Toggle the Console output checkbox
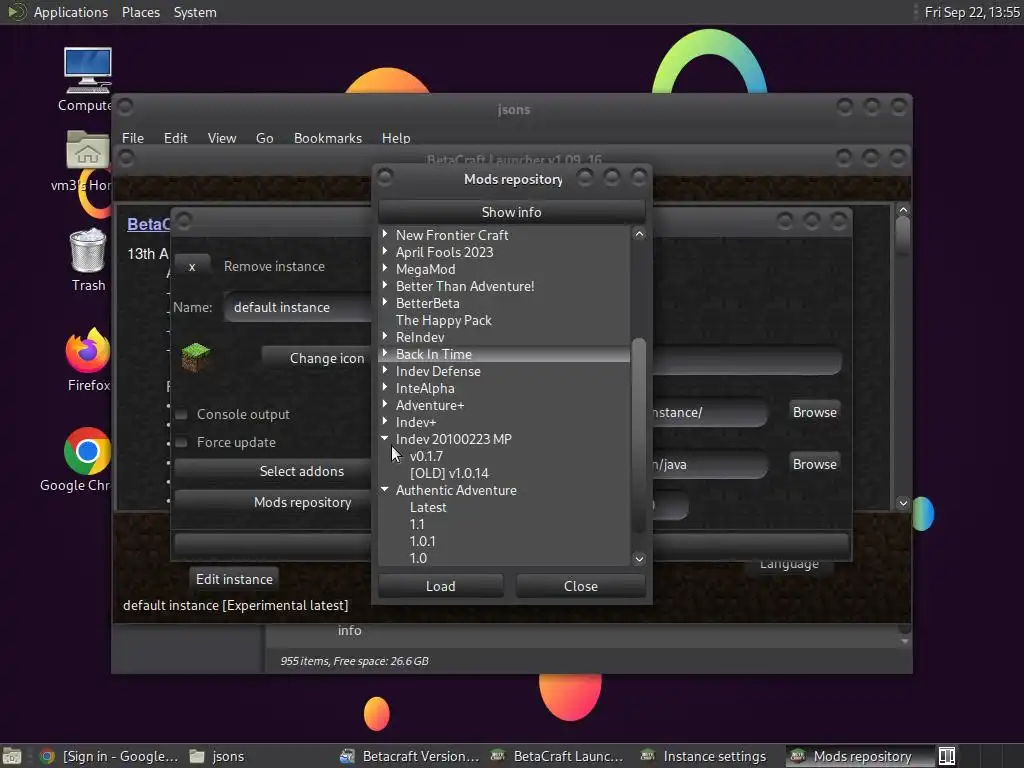Viewport: 1024px width, 768px height. point(182,415)
